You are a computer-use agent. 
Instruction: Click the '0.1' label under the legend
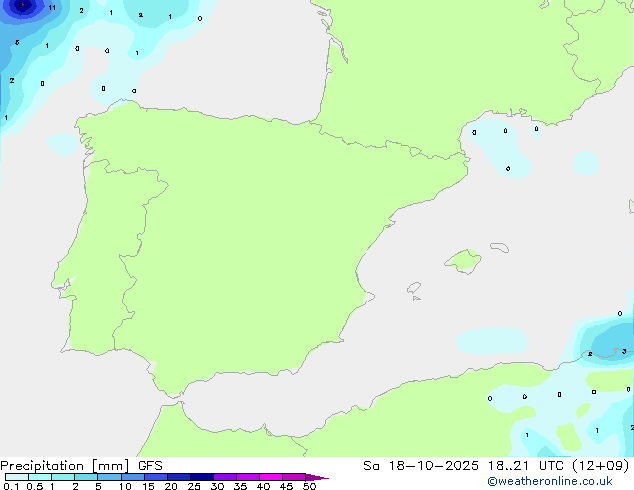click(11, 486)
